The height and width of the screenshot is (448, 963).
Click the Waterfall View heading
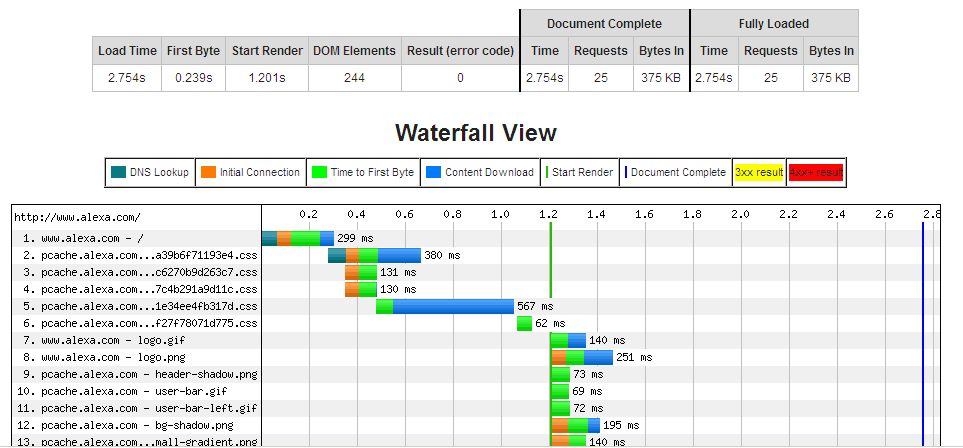[476, 133]
